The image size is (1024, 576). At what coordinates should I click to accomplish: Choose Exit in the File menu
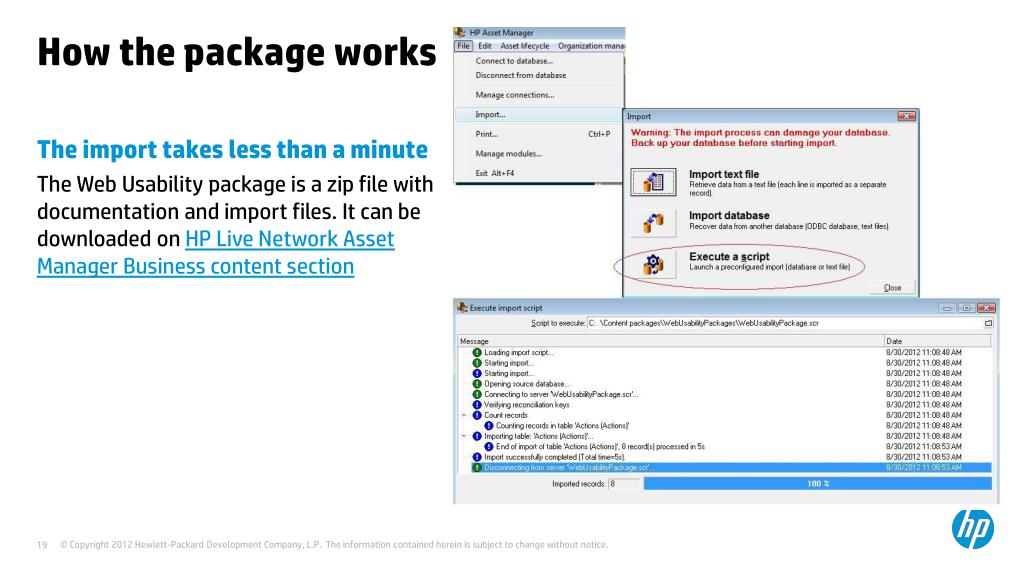click(x=494, y=173)
